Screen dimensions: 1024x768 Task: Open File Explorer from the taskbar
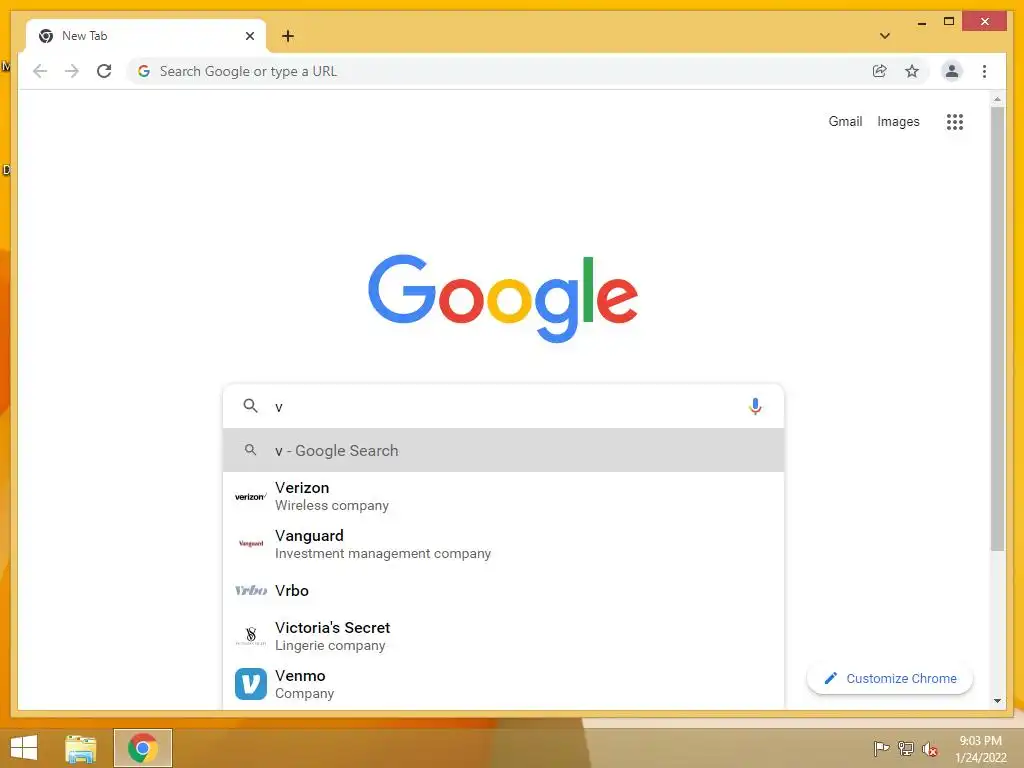pyautogui.click(x=80, y=748)
